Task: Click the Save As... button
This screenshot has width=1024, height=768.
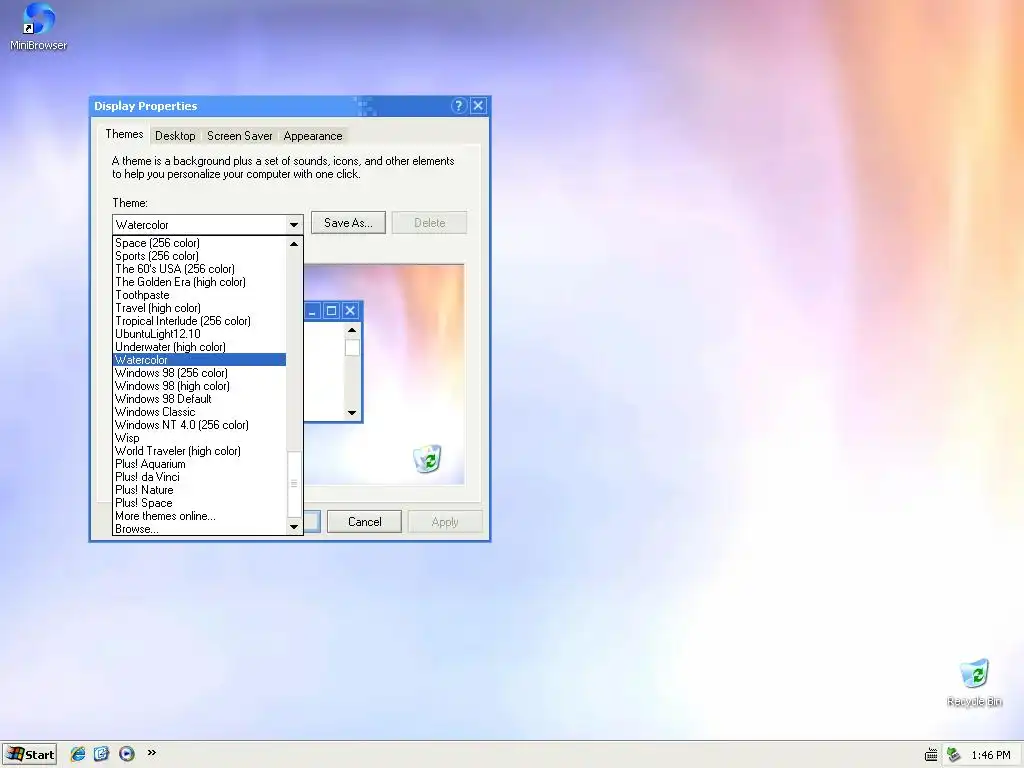Action: pos(348,223)
